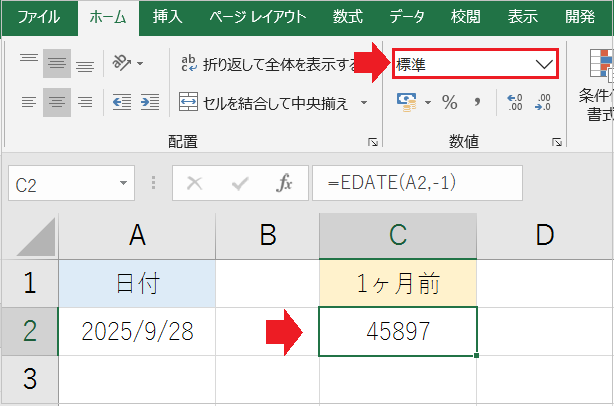Apply accounting currency format

pyautogui.click(x=407, y=102)
